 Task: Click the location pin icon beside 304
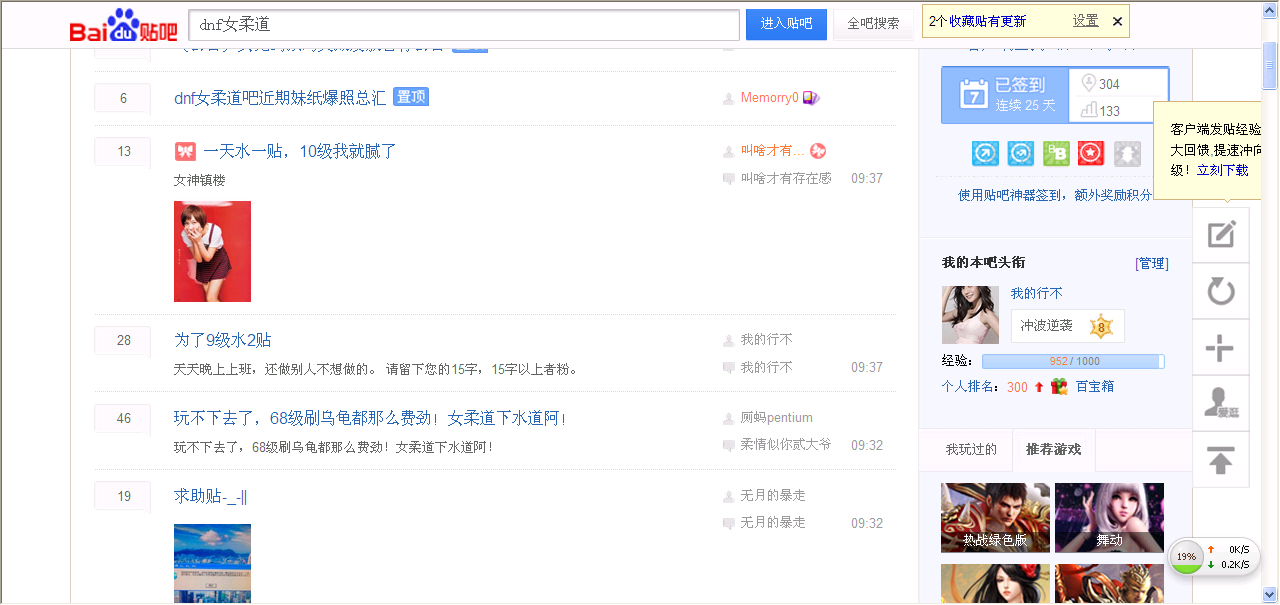tap(1089, 84)
